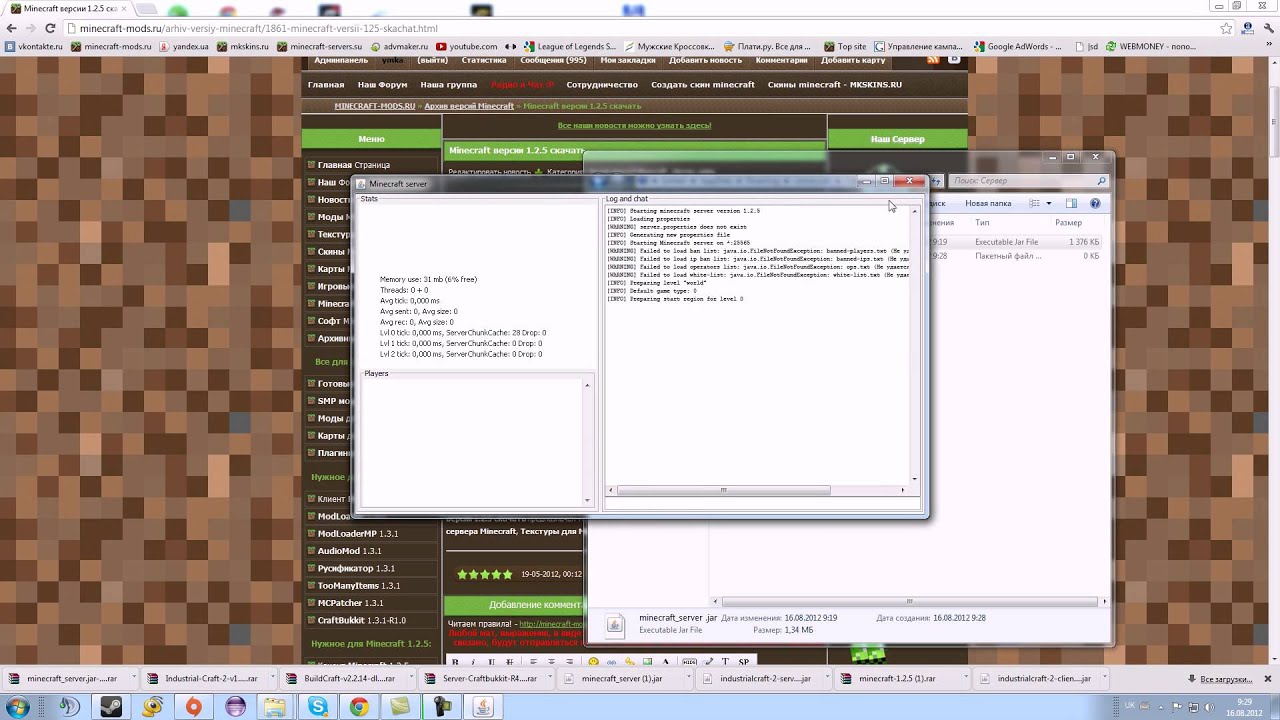Open the Windows Explorer folder taskbar icon
This screenshot has width=1280, height=720.
pyautogui.click(x=276, y=707)
